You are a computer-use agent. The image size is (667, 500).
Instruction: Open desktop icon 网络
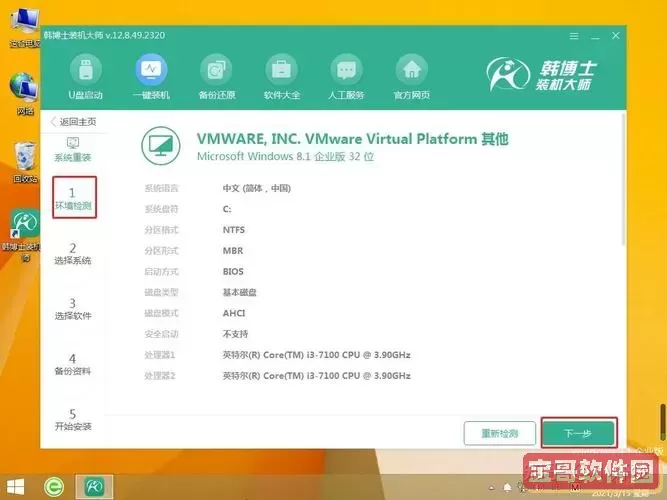25,94
